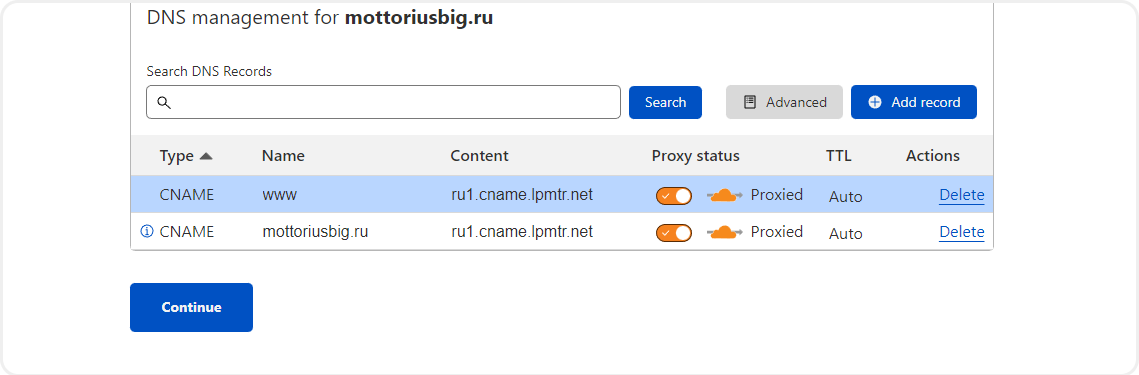
Task: Click the Continue button
Action: (192, 307)
